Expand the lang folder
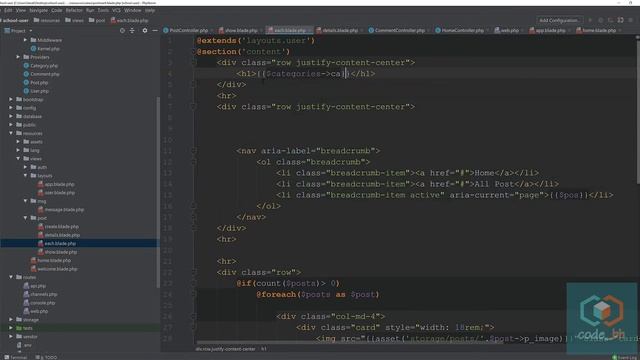640x360 pixels. tap(18, 150)
